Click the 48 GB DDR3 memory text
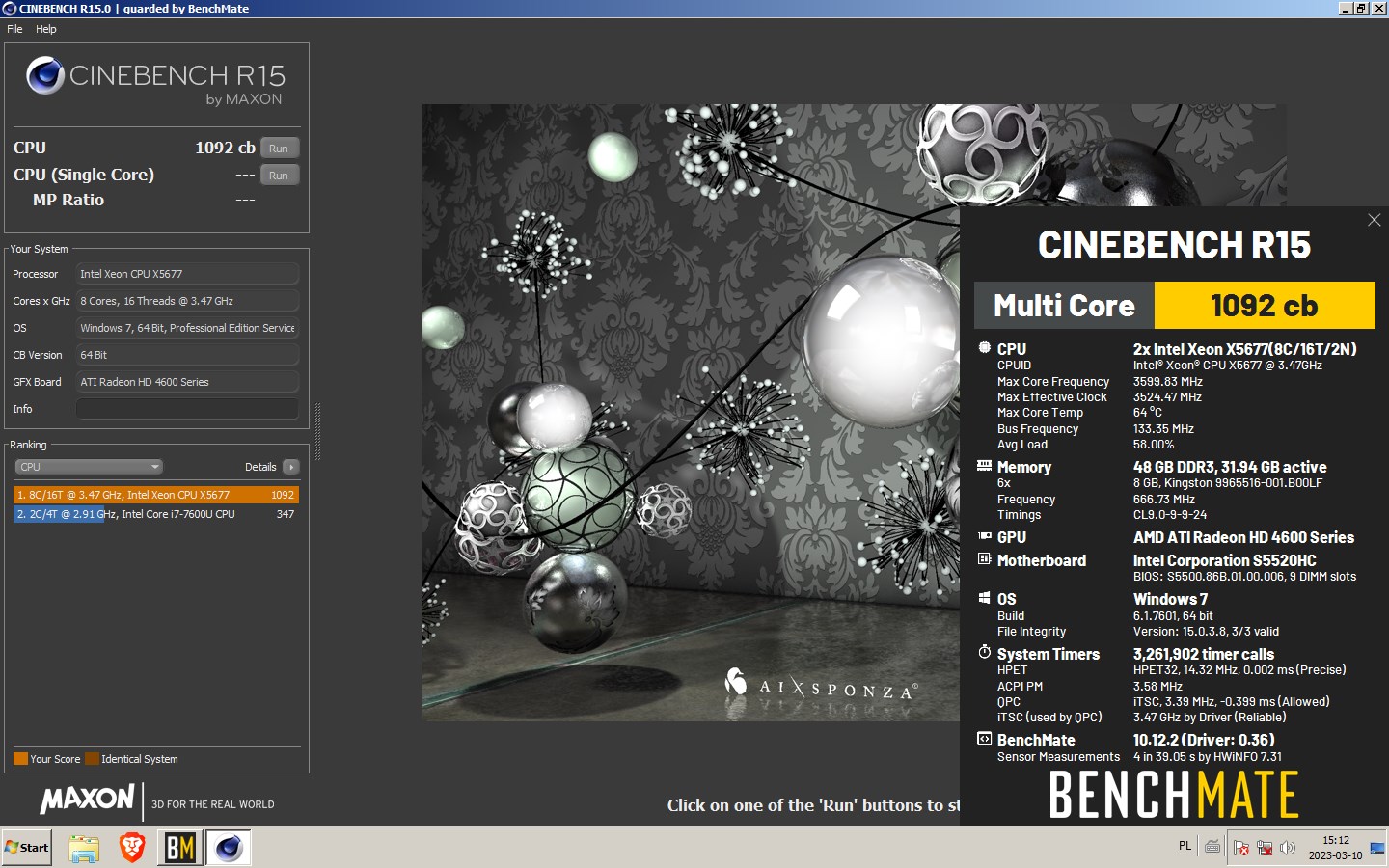The width and height of the screenshot is (1389, 868). pos(1229,467)
